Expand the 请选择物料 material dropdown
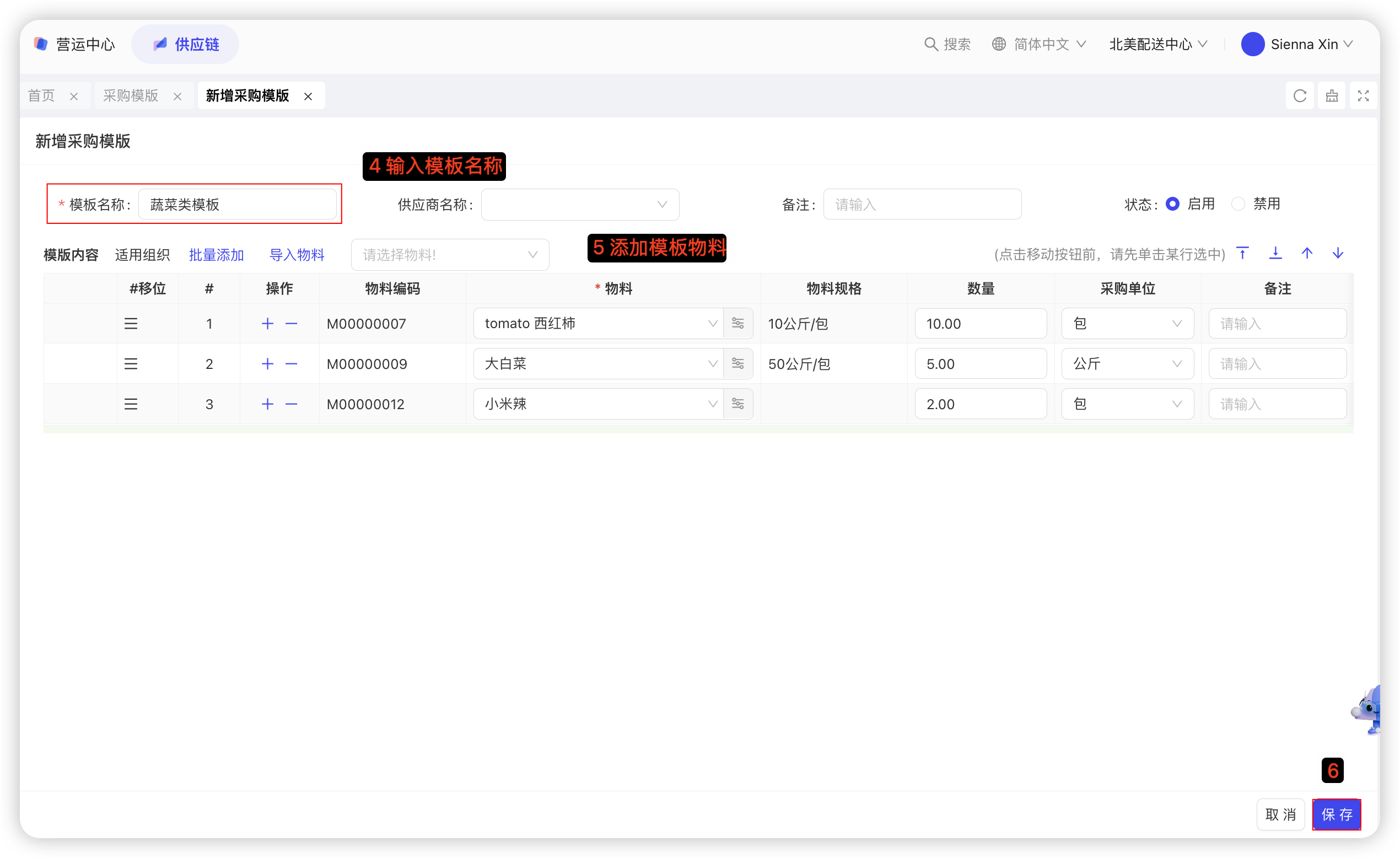The image size is (1400, 858). click(x=449, y=254)
